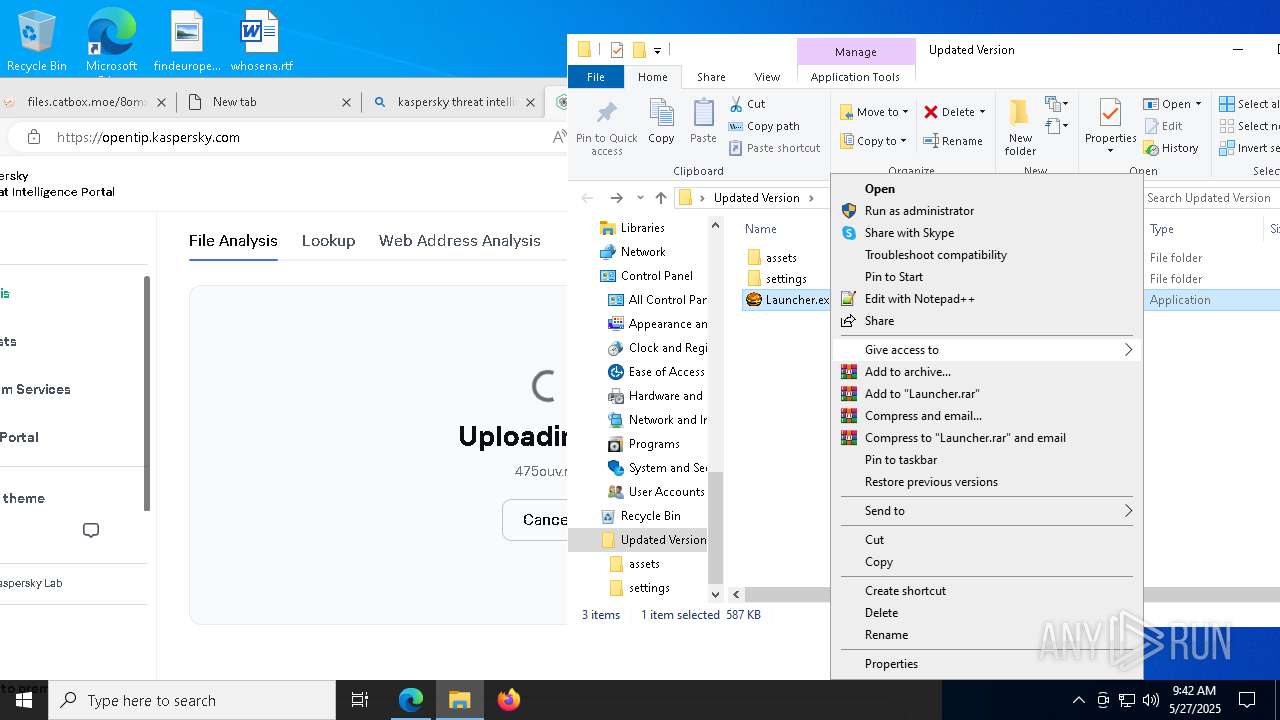Viewport: 1280px width, 720px height.
Task: Click History in the ribbon
Action: click(1171, 148)
